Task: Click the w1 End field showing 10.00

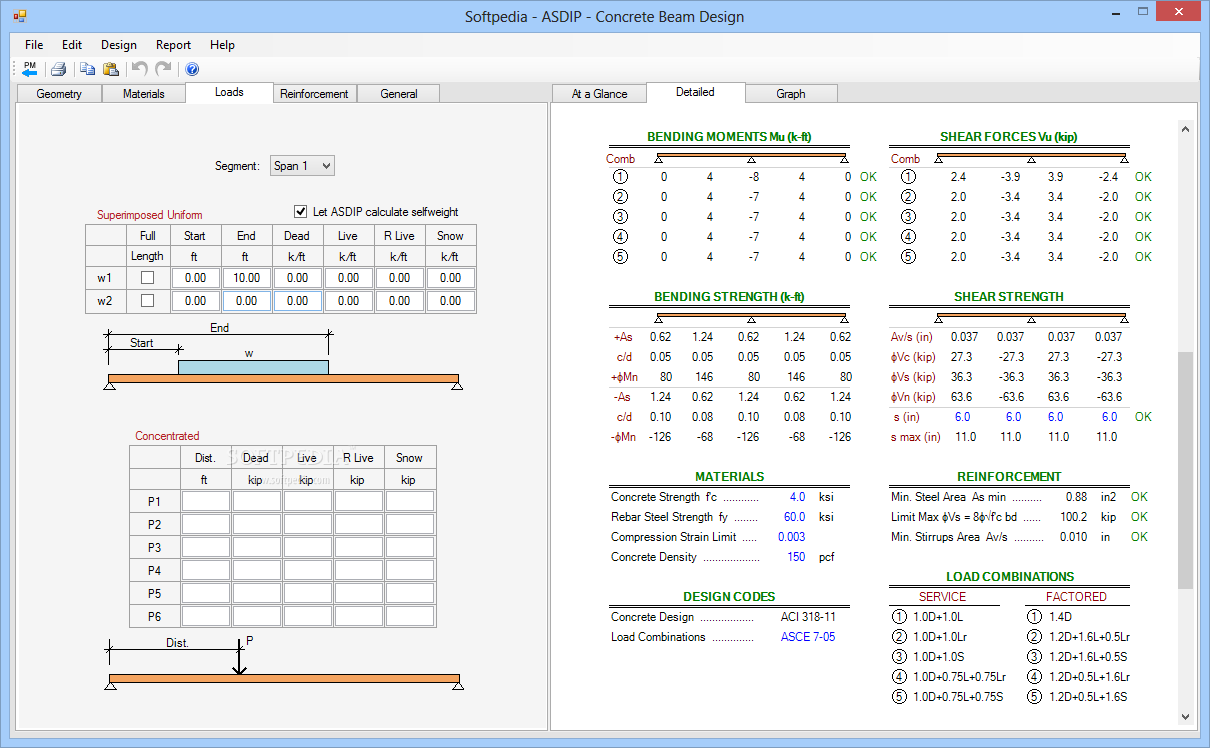Action: 247,278
